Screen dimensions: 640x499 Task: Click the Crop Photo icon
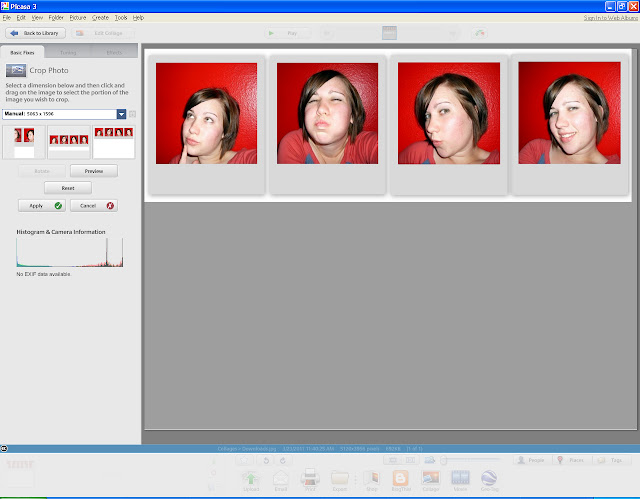(16, 71)
